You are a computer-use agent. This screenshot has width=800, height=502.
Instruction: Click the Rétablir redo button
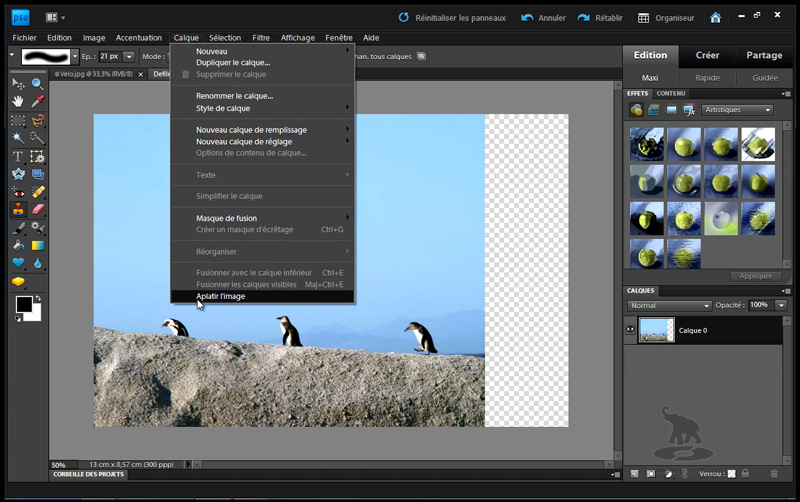pyautogui.click(x=600, y=18)
